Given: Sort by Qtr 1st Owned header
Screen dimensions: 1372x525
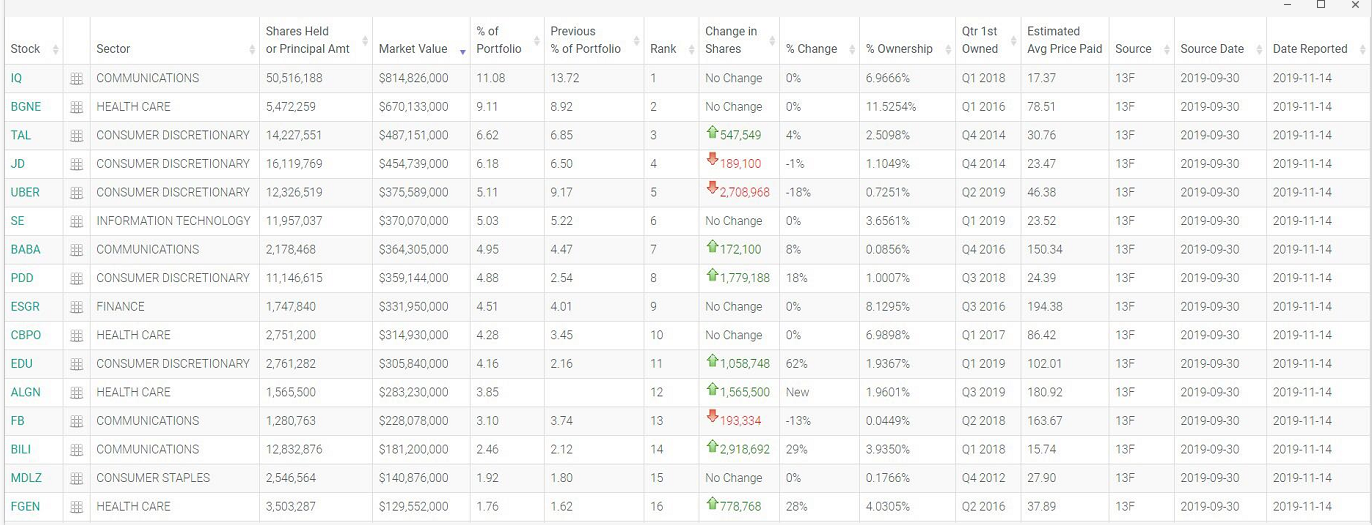Looking at the screenshot, I should coord(988,40).
